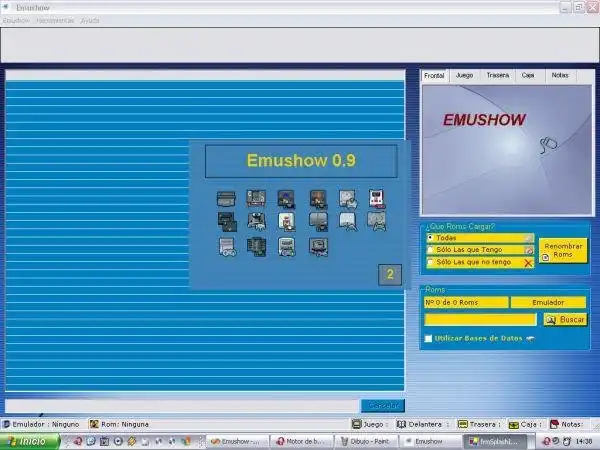600x450 pixels.
Task: Click fifth console icon in splash top row
Action: (x=348, y=199)
